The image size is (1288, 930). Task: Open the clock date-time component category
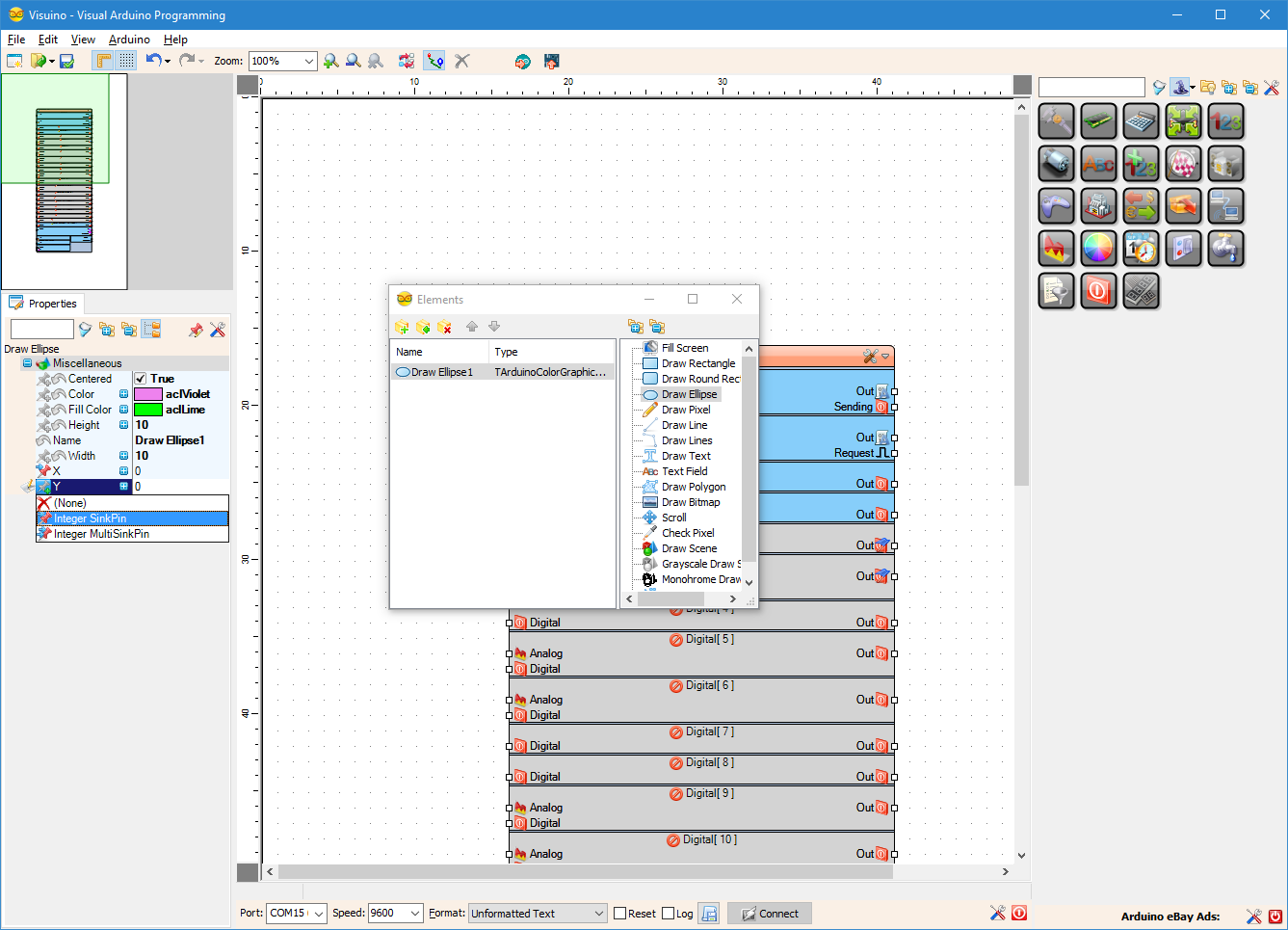coord(1141,249)
